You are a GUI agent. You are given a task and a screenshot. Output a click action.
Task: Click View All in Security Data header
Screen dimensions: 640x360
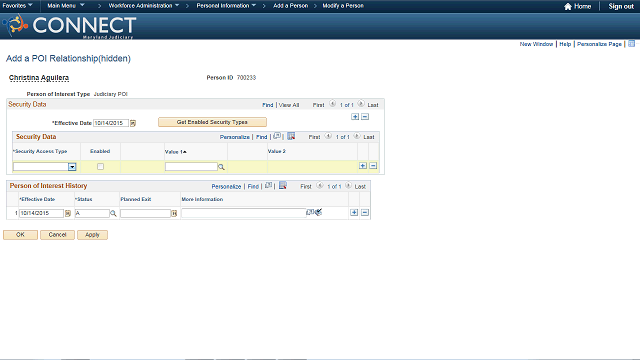[289, 105]
